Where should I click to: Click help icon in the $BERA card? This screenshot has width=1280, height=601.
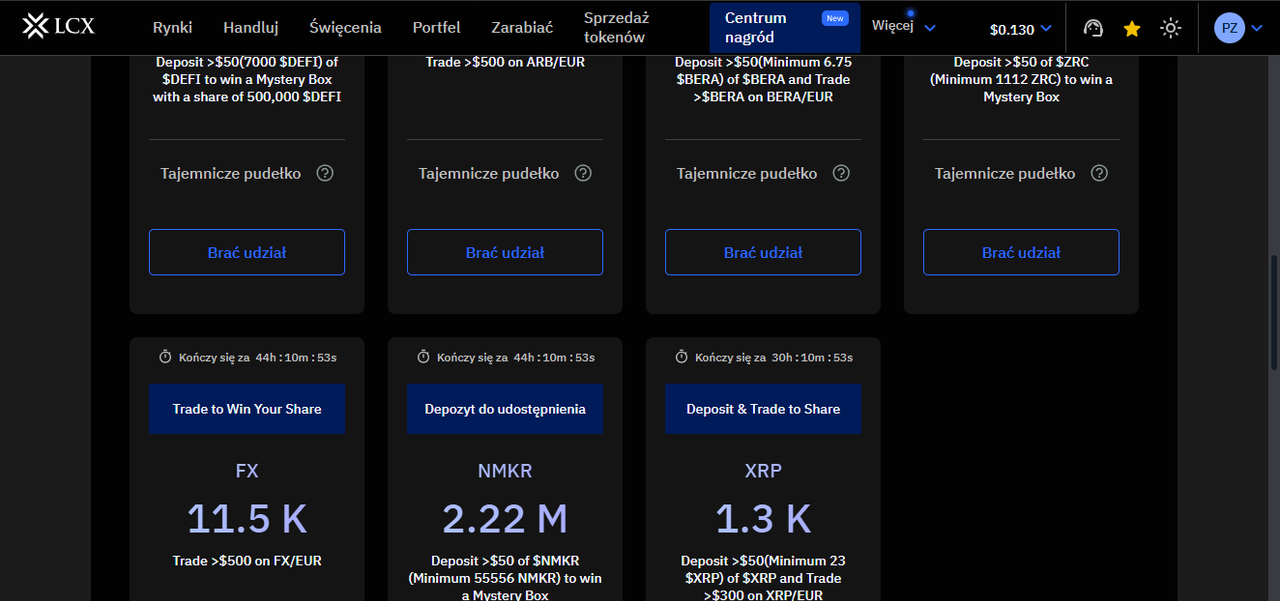pos(841,173)
